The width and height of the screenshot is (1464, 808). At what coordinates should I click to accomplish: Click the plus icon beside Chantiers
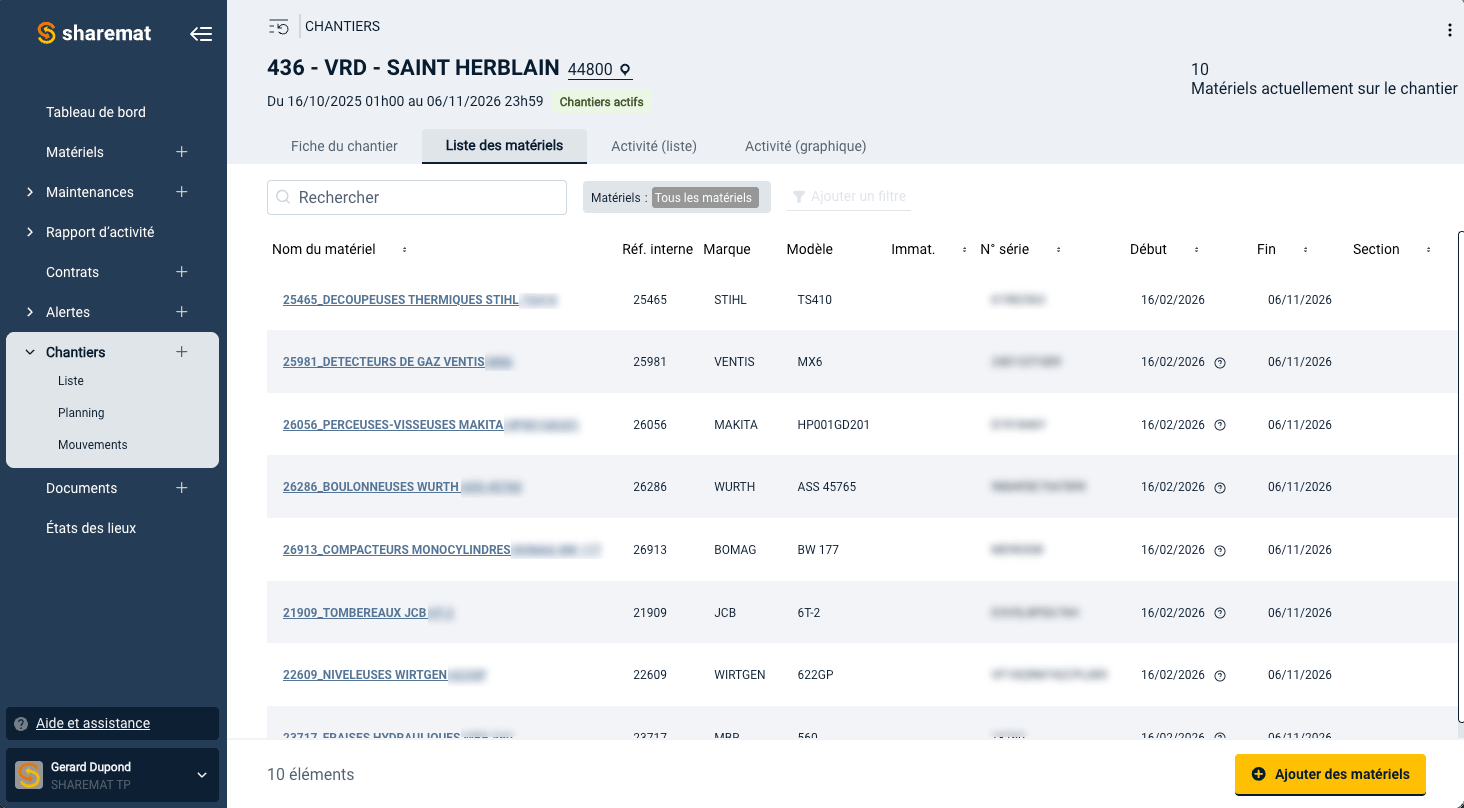tap(182, 352)
